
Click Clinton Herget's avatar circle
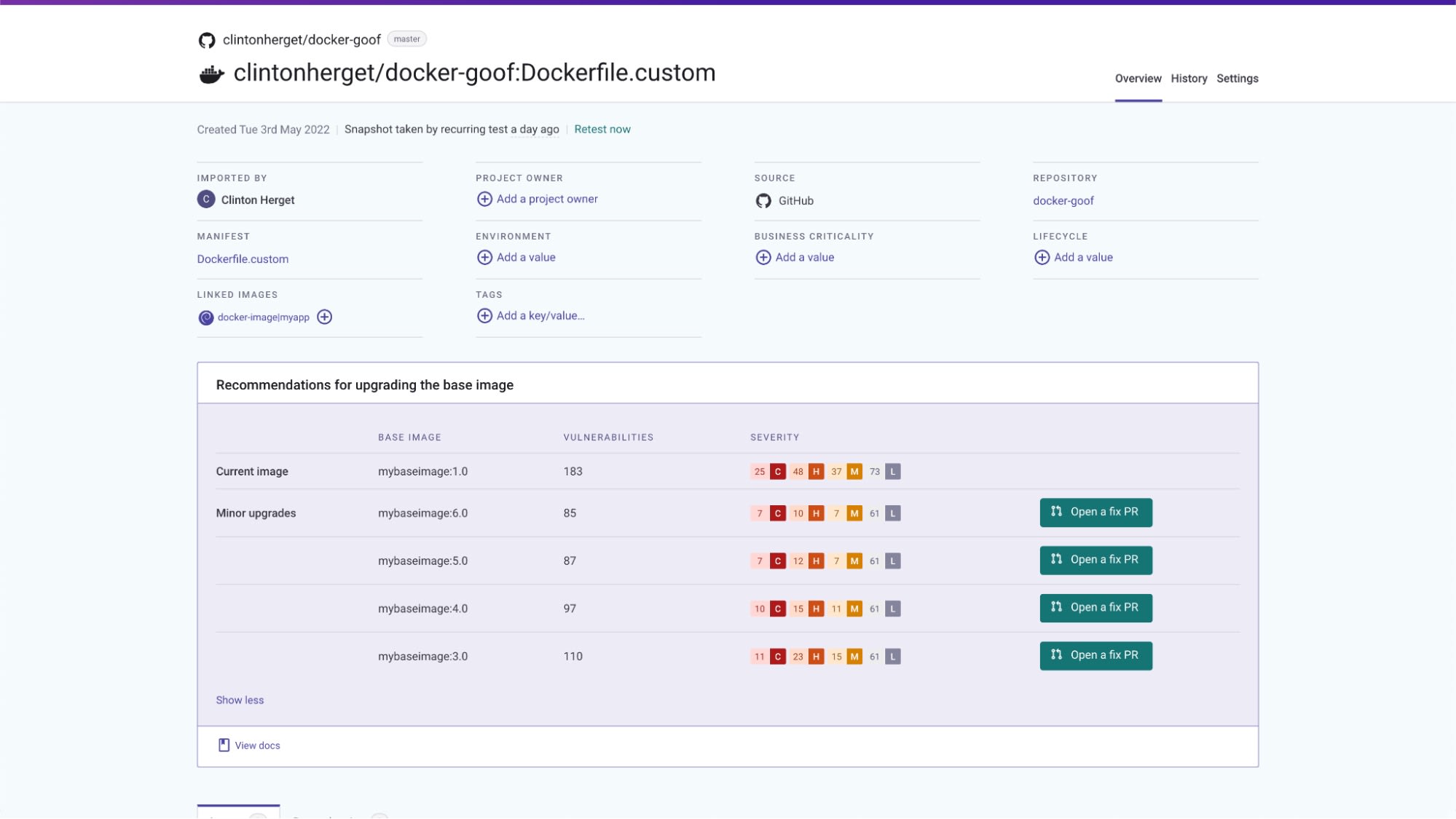click(206, 199)
